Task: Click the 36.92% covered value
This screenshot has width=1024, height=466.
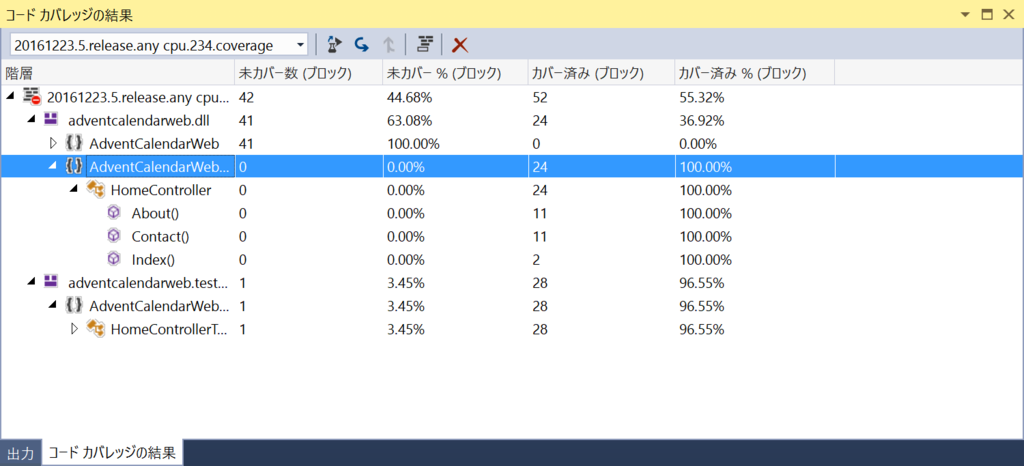Action: pyautogui.click(x=701, y=120)
